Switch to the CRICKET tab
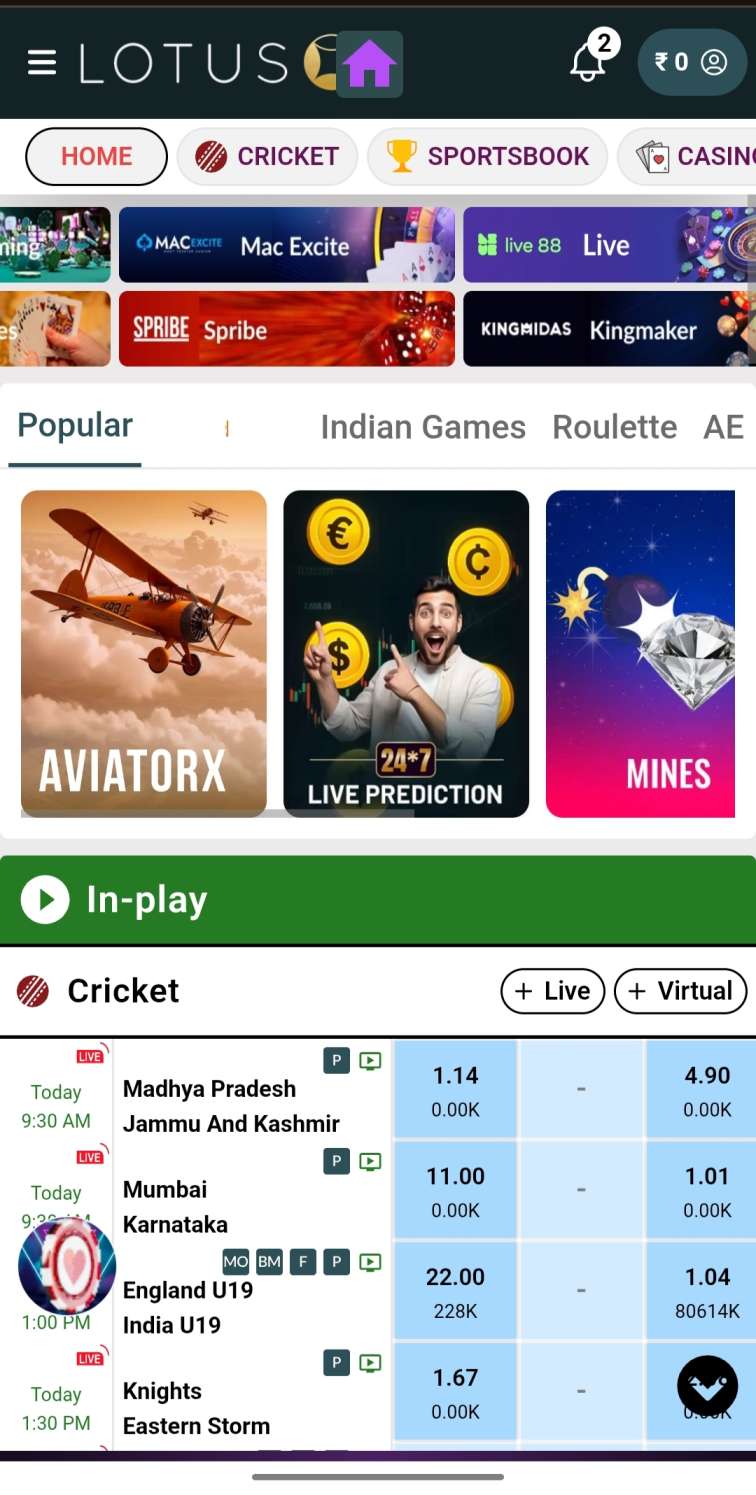The width and height of the screenshot is (756, 1495). (267, 156)
